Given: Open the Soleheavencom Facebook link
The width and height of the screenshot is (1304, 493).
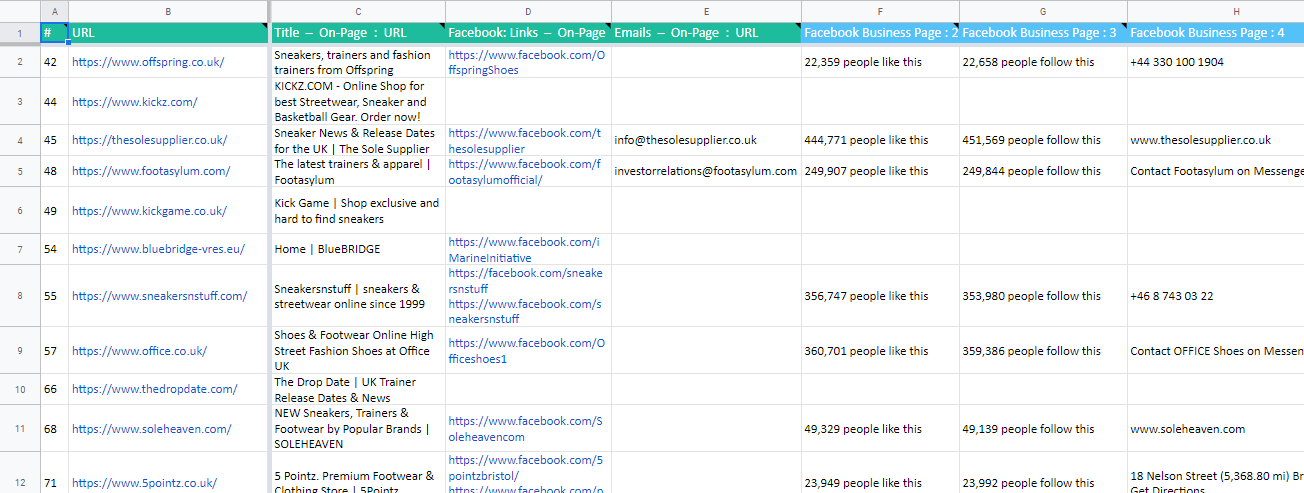Looking at the screenshot, I should pyautogui.click(x=526, y=429).
